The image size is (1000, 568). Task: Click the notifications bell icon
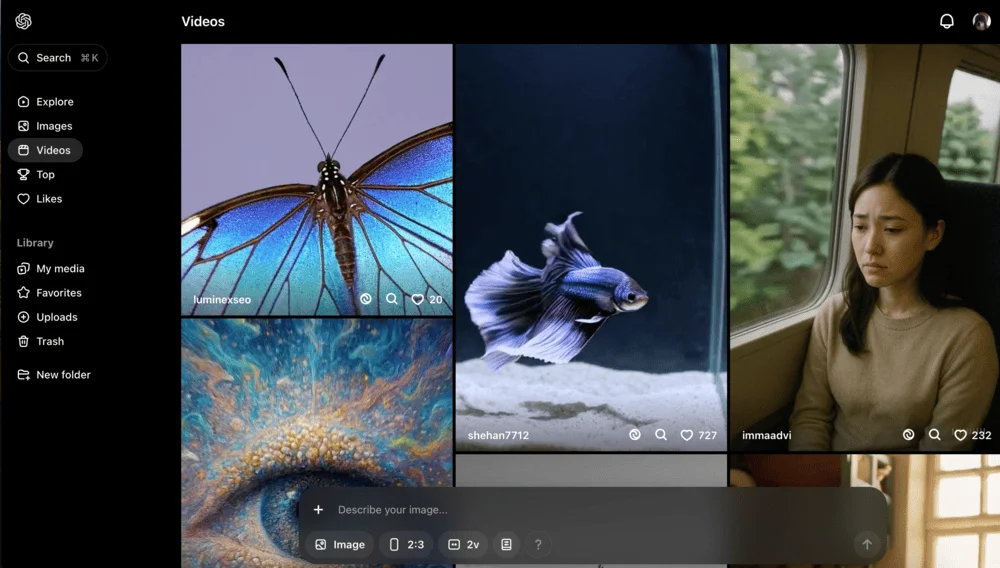(x=946, y=21)
